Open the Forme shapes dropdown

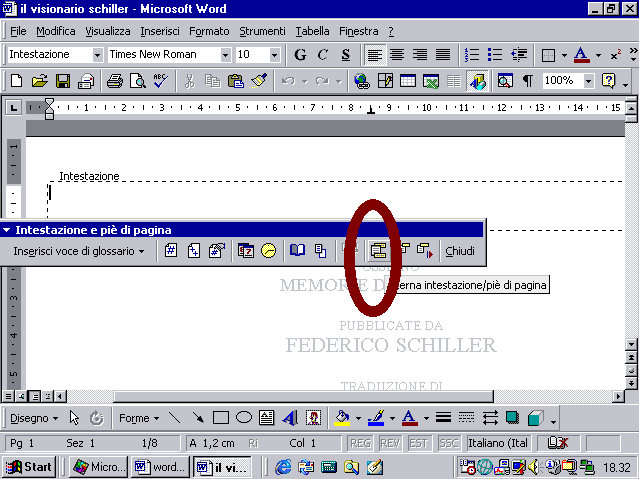pyautogui.click(x=139, y=418)
